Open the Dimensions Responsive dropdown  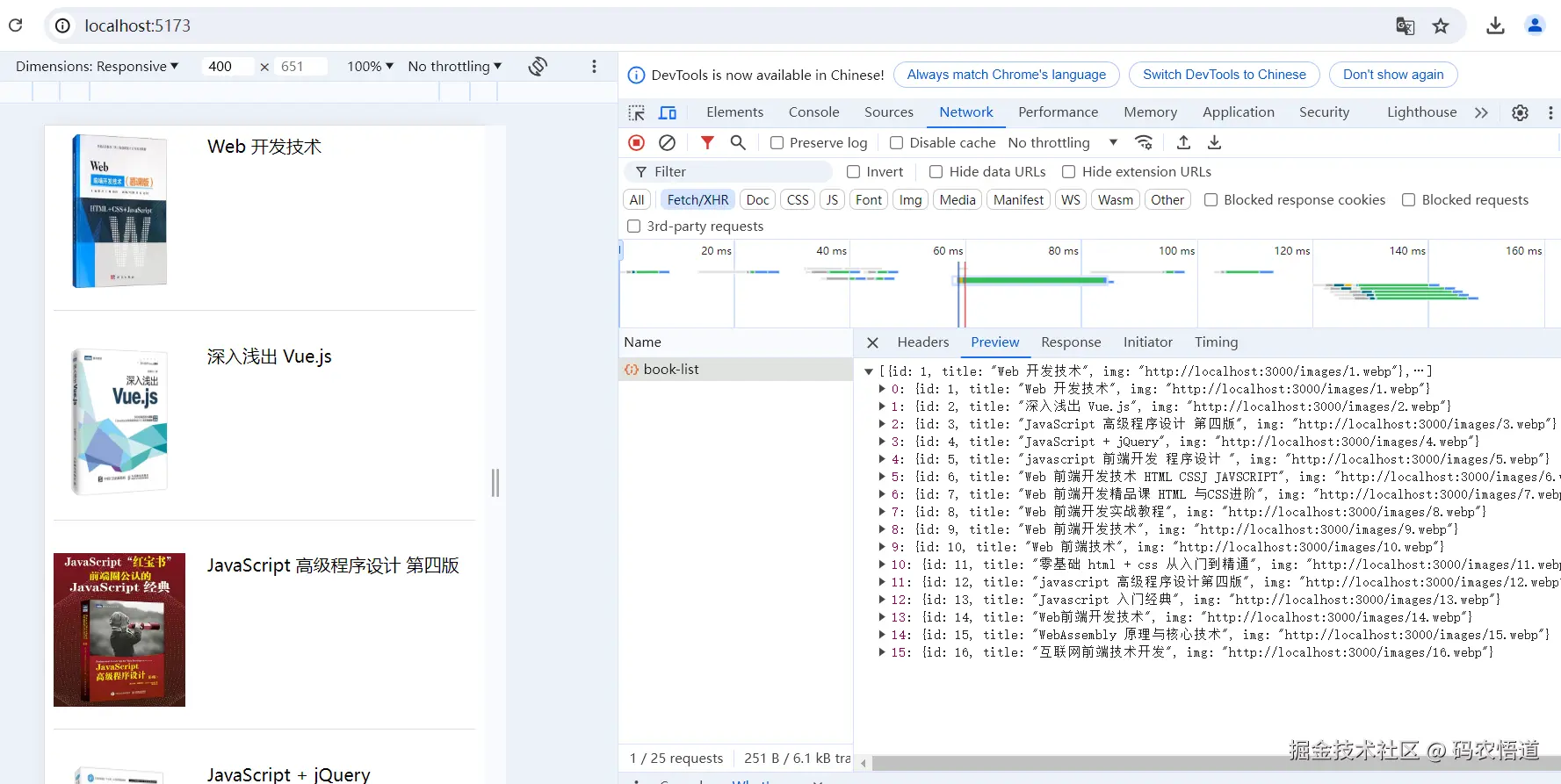click(x=97, y=66)
